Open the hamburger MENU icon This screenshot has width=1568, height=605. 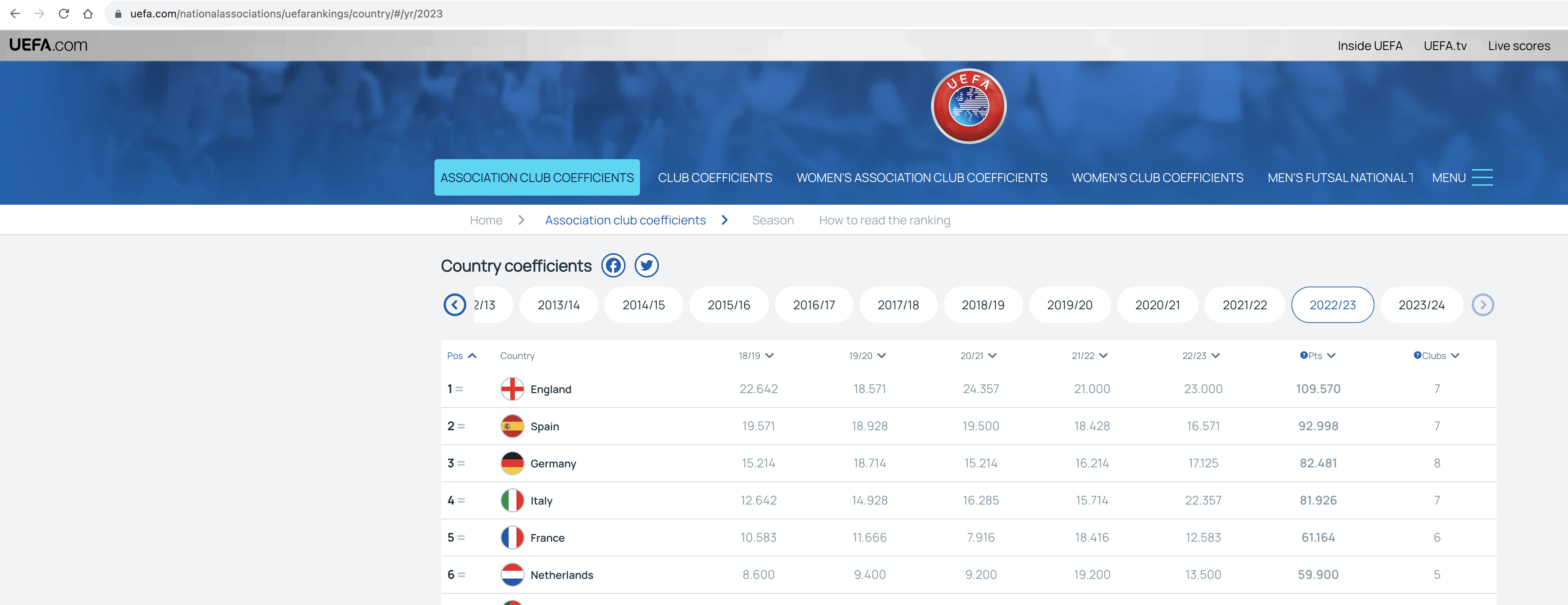click(1482, 178)
